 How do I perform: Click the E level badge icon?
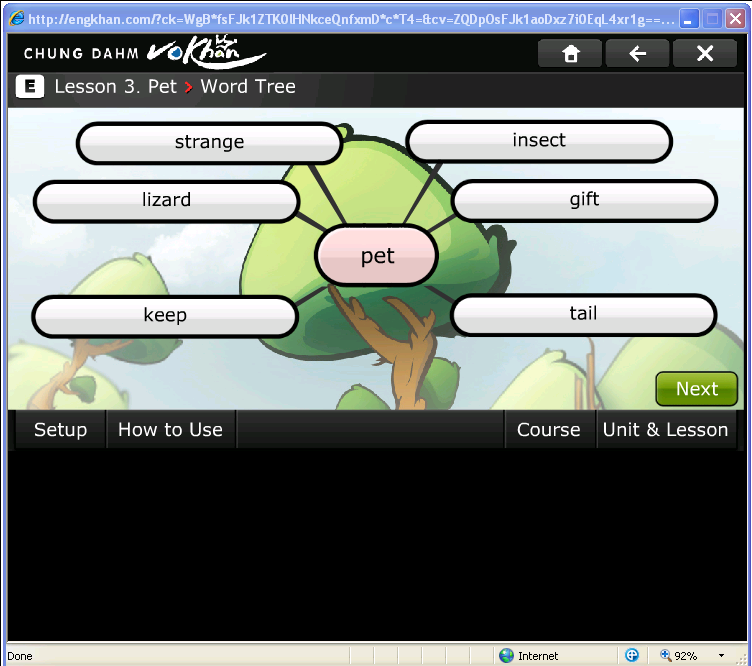30,87
